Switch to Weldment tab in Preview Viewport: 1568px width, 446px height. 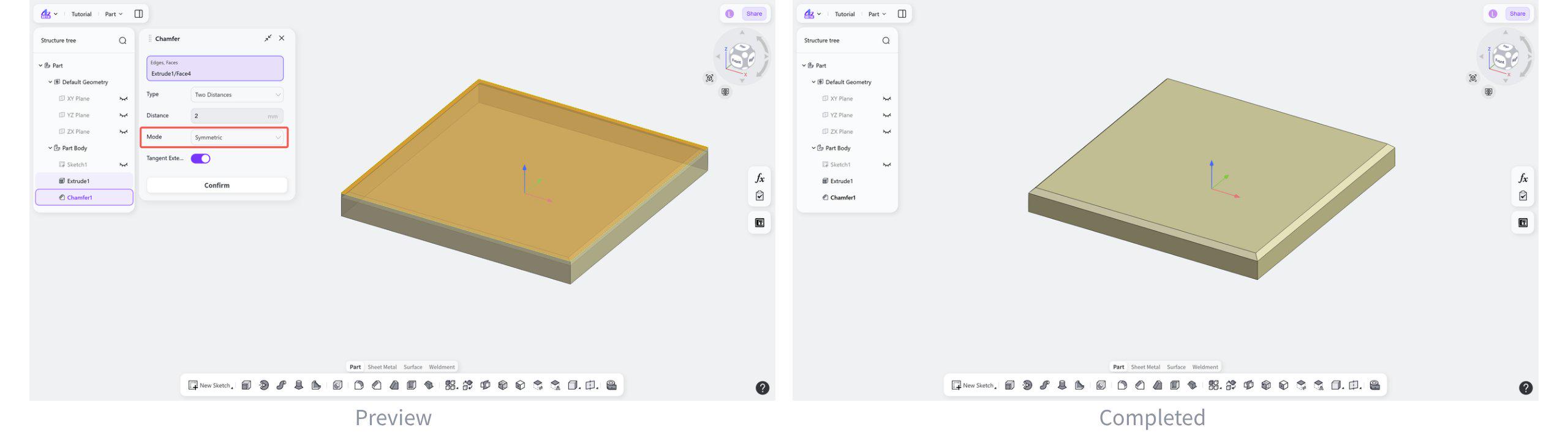[x=442, y=367]
